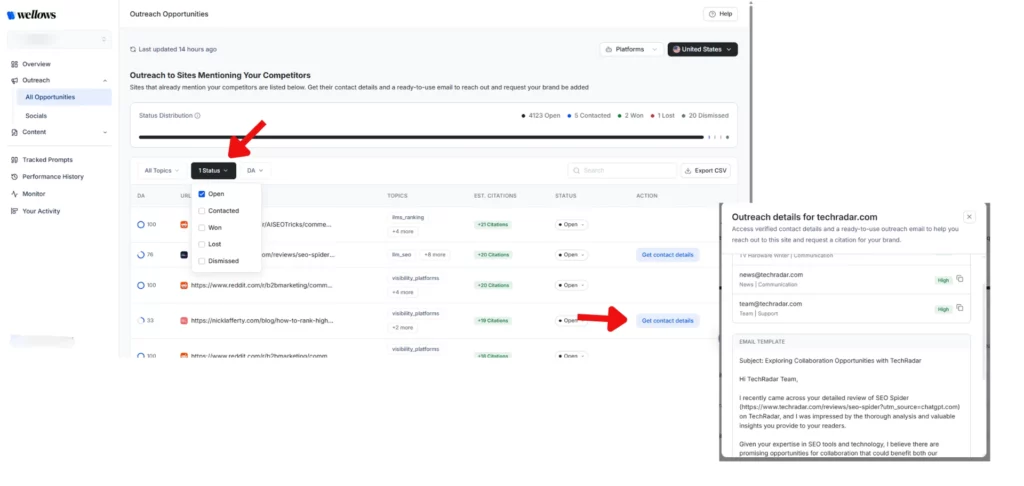The image size is (1024, 486).
Task: Click the High badge beside news@techradar.com
Action: (944, 280)
